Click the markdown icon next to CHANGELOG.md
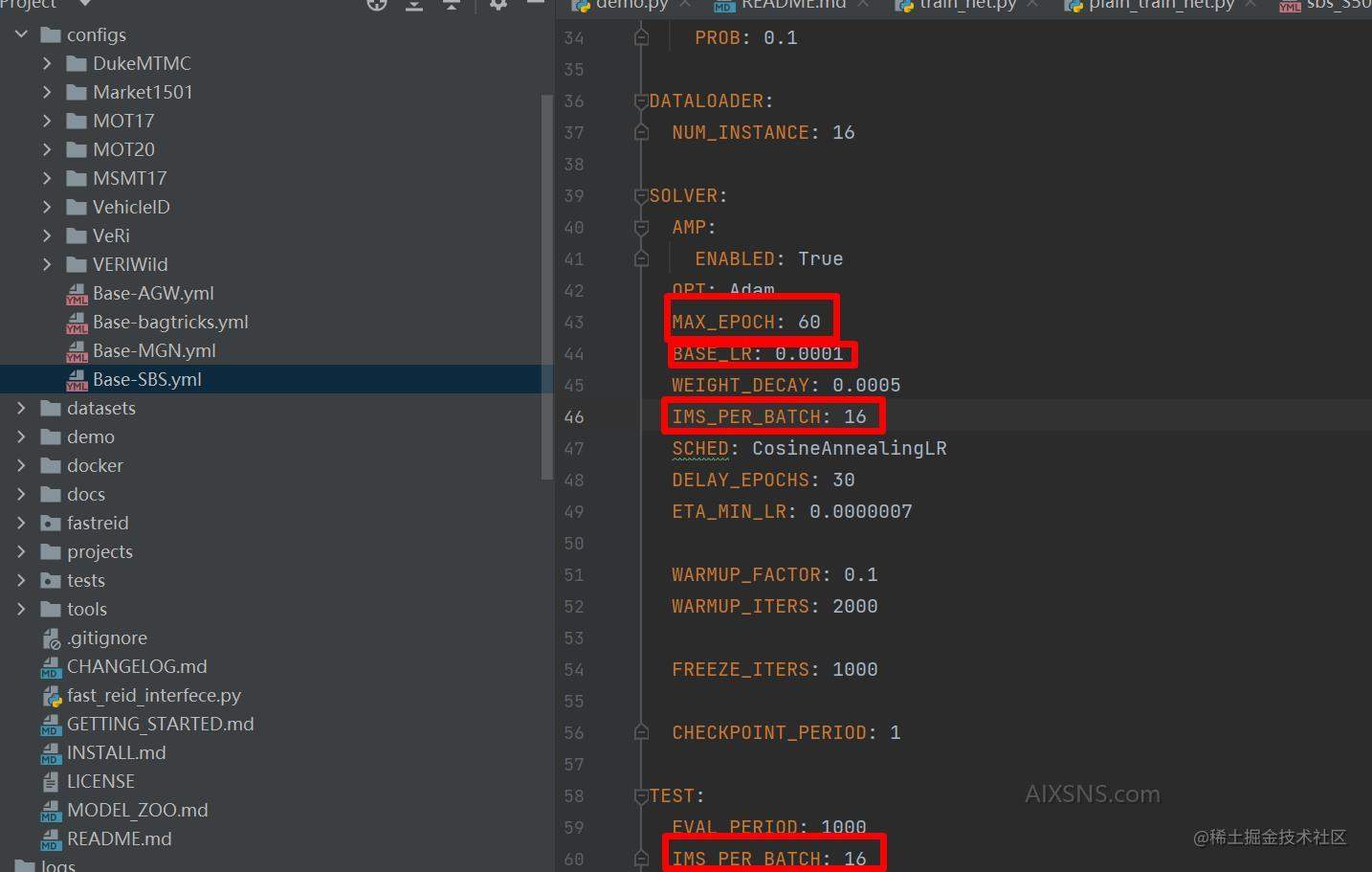The height and width of the screenshot is (872, 1372). click(51, 667)
